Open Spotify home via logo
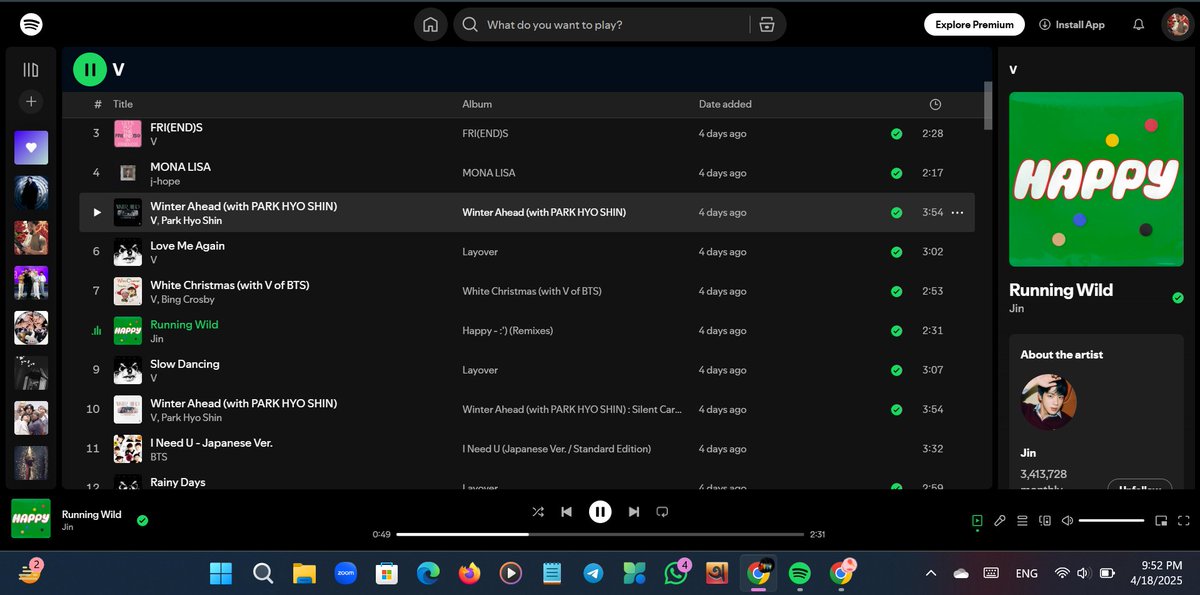The image size is (1200, 595). [x=31, y=24]
